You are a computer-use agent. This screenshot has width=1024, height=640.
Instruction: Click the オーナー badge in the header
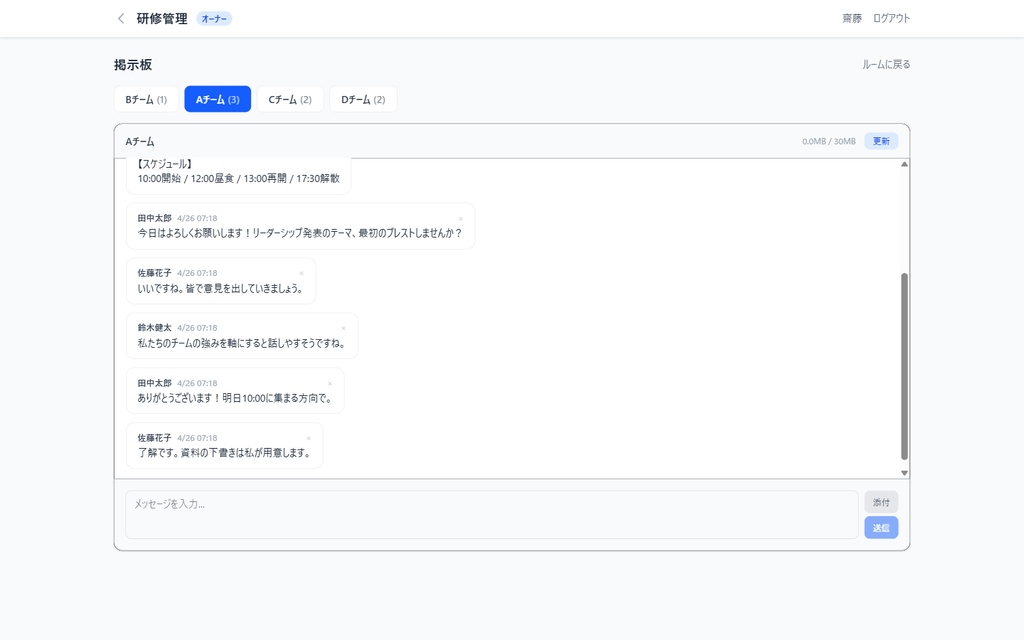[x=212, y=18]
